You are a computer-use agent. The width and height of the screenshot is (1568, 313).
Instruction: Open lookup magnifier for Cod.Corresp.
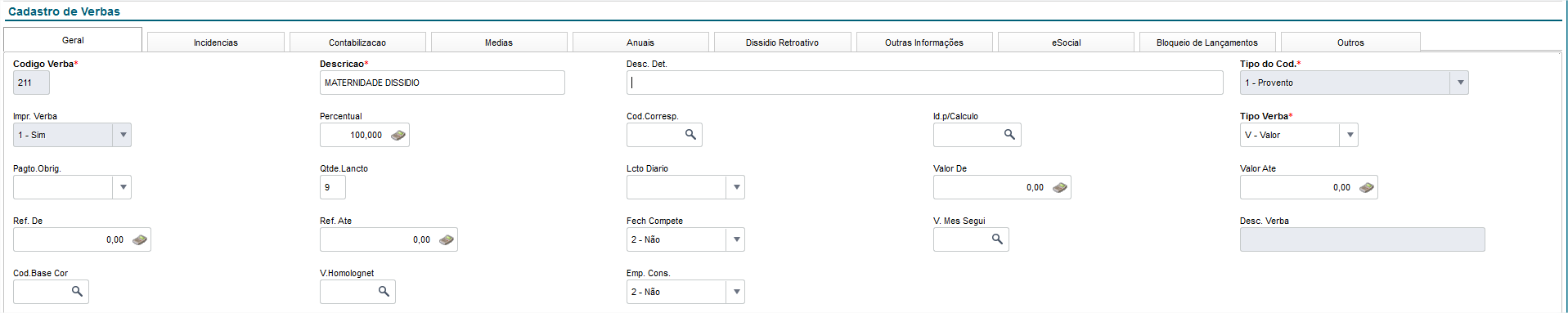(x=690, y=135)
